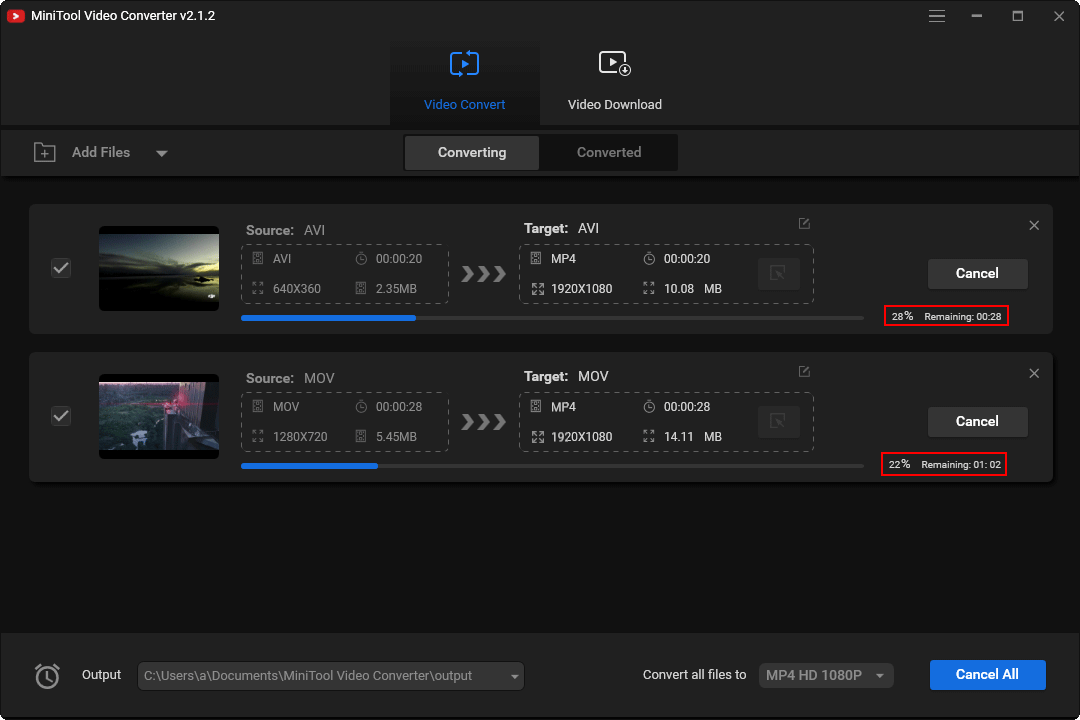Click the MOV source duration clock icon
The image size is (1080, 720).
pos(361,407)
